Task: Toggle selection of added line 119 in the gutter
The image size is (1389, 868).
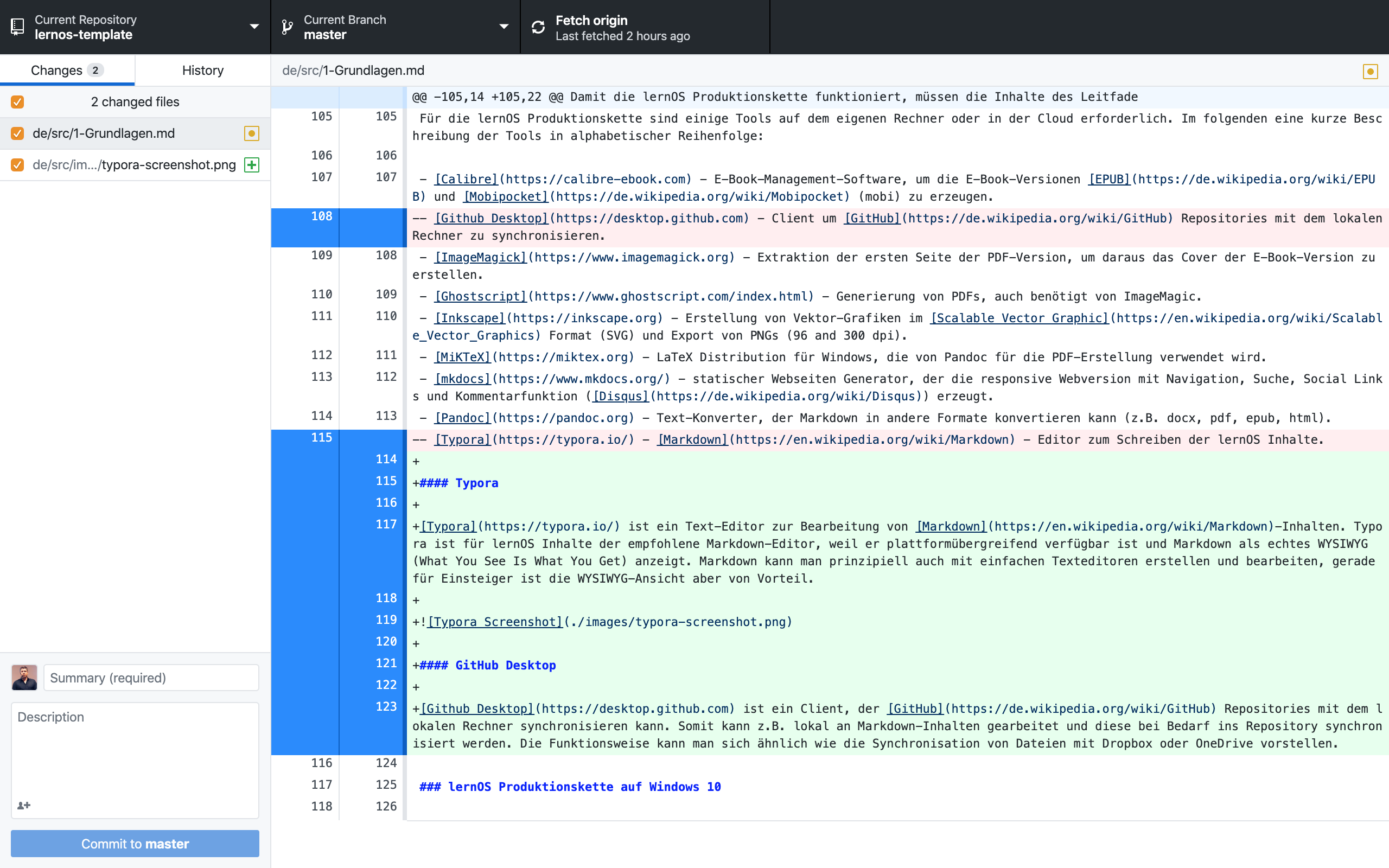Action: point(339,622)
